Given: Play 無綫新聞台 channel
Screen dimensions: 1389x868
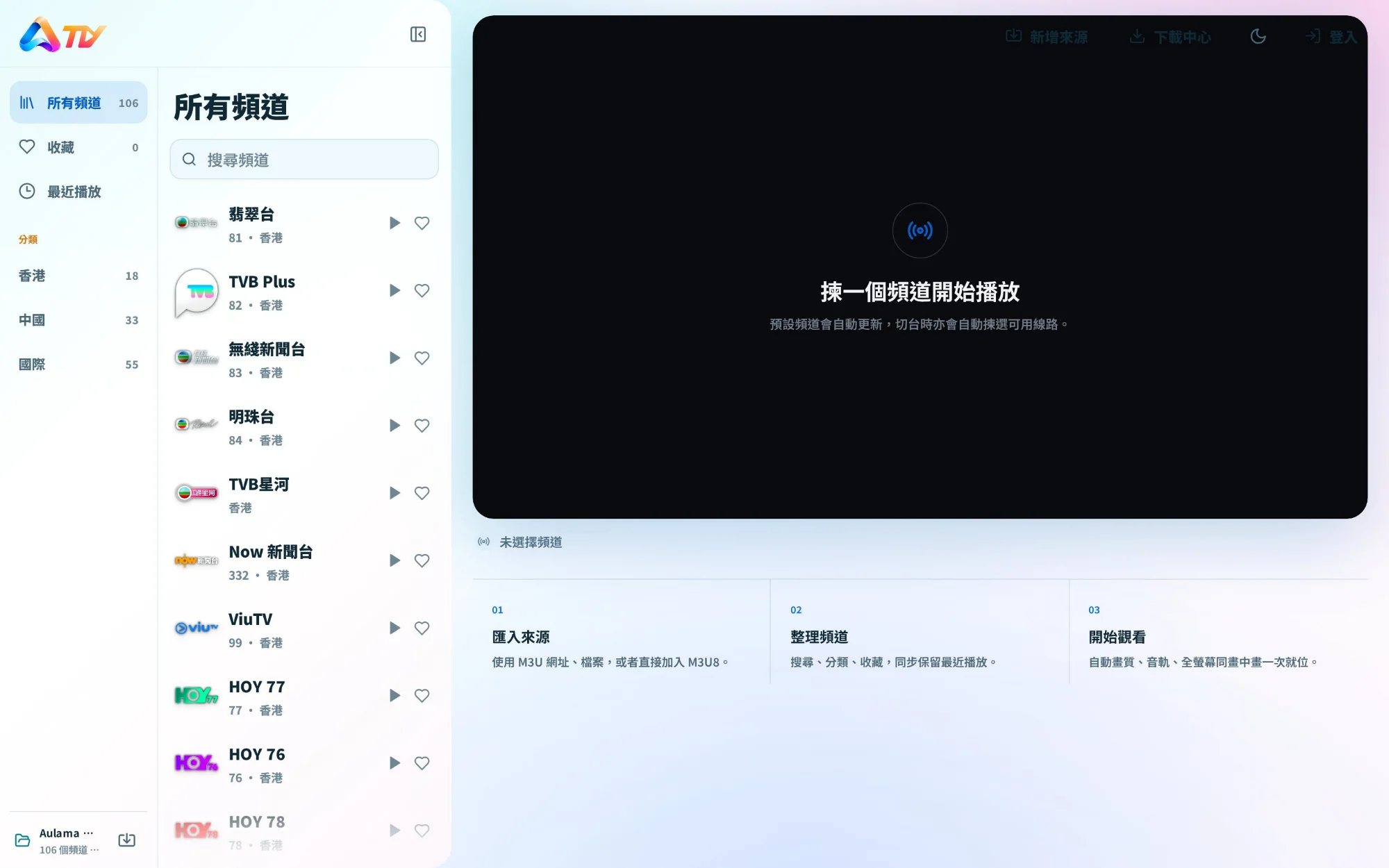Looking at the screenshot, I should [x=394, y=358].
